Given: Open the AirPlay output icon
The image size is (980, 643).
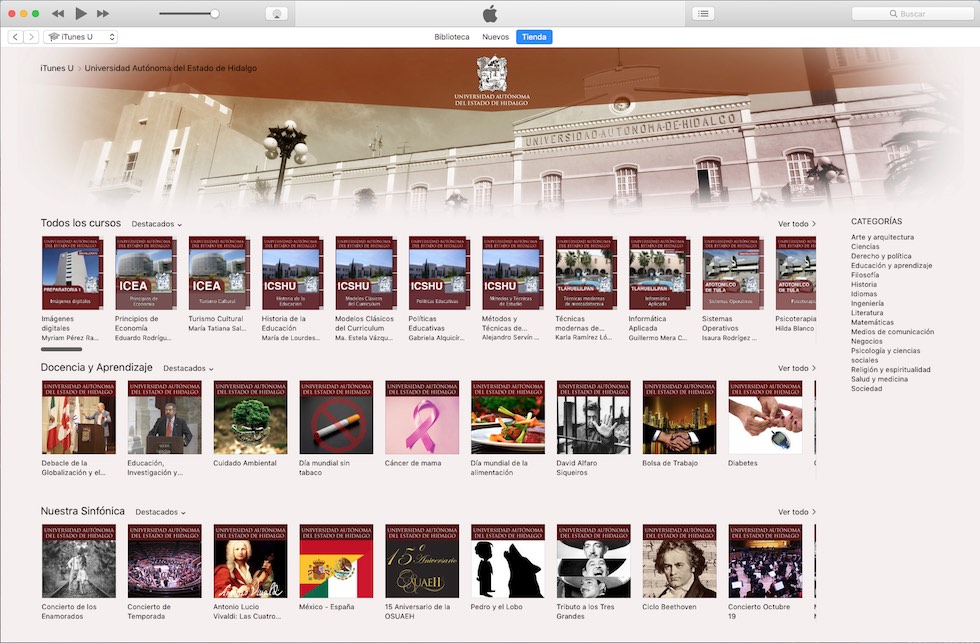Looking at the screenshot, I should pyautogui.click(x=276, y=14).
